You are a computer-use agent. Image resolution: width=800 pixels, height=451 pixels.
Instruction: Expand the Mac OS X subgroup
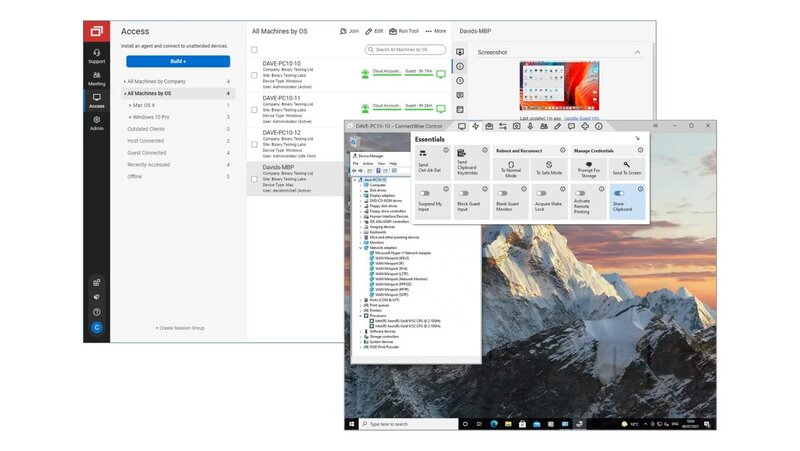pyautogui.click(x=130, y=105)
